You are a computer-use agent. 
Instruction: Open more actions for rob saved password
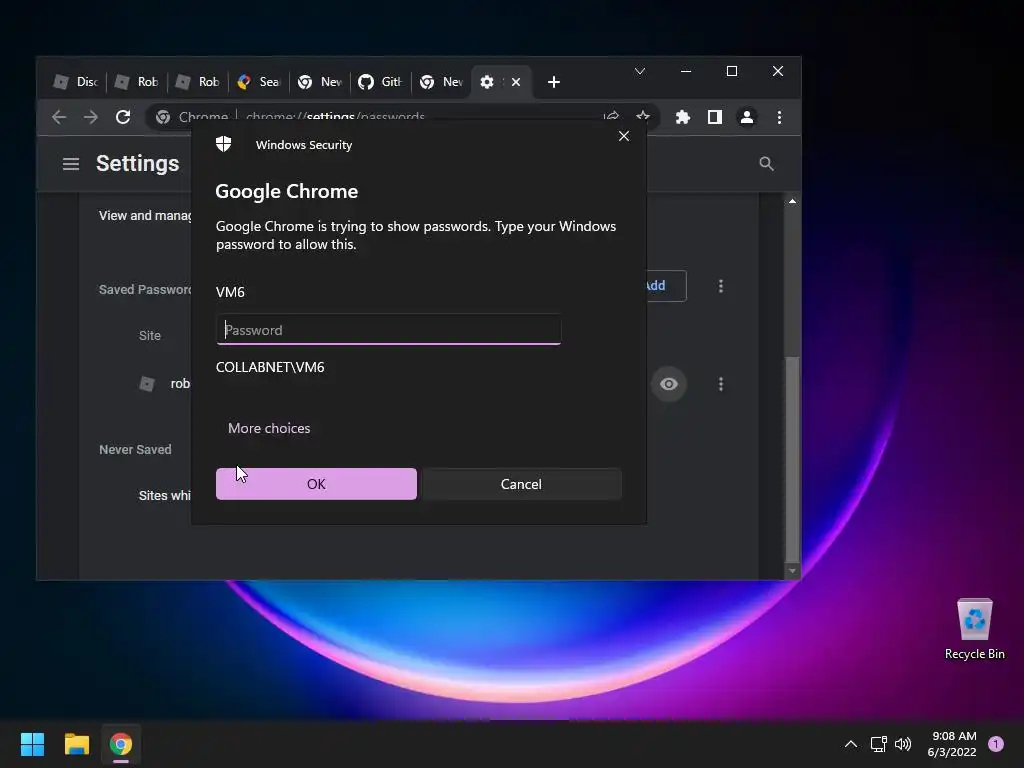pyautogui.click(x=721, y=384)
